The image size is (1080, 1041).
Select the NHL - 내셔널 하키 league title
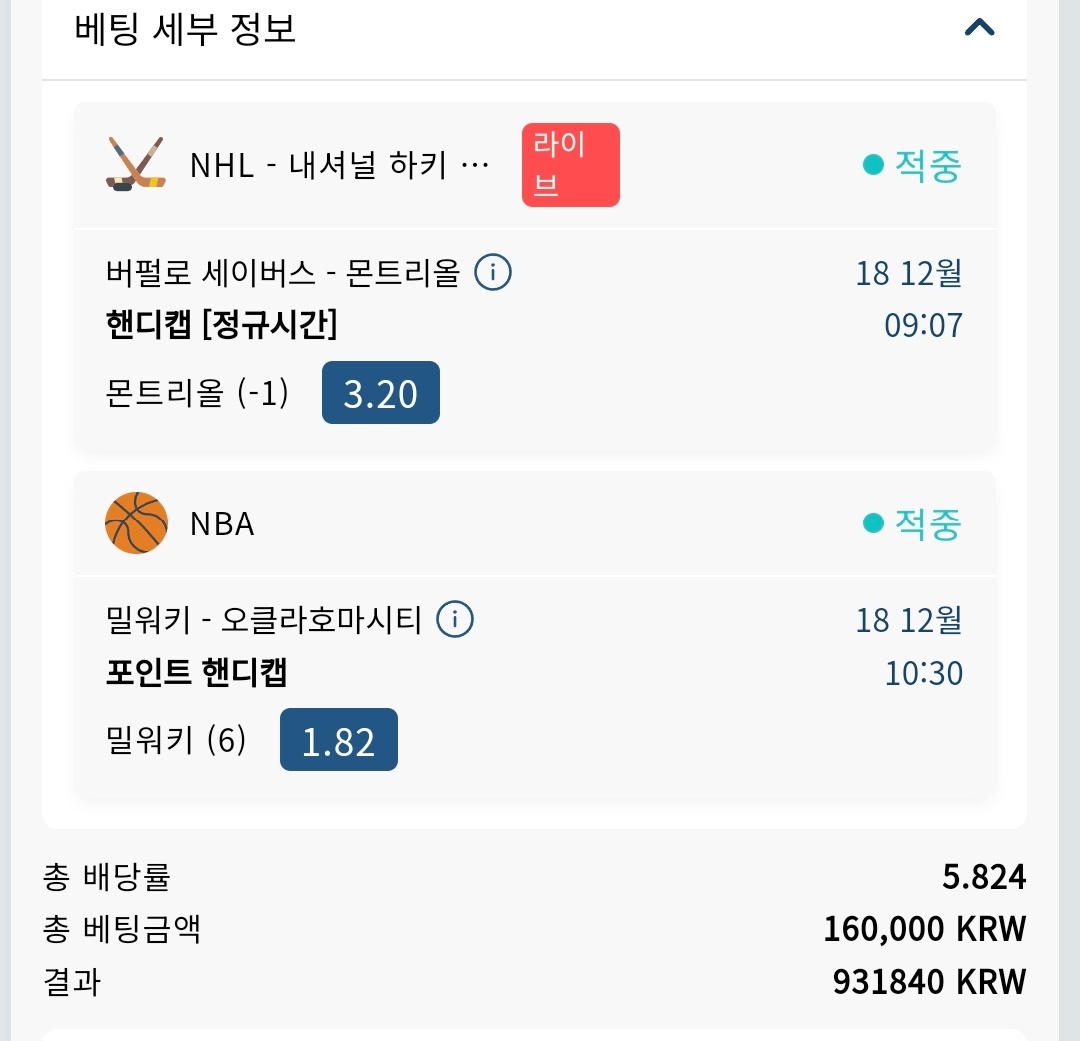tap(340, 165)
